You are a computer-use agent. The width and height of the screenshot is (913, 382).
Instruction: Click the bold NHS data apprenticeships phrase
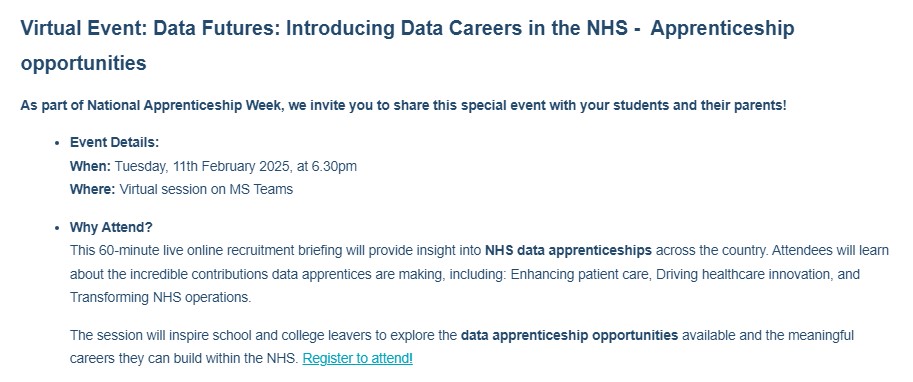pyautogui.click(x=568, y=250)
